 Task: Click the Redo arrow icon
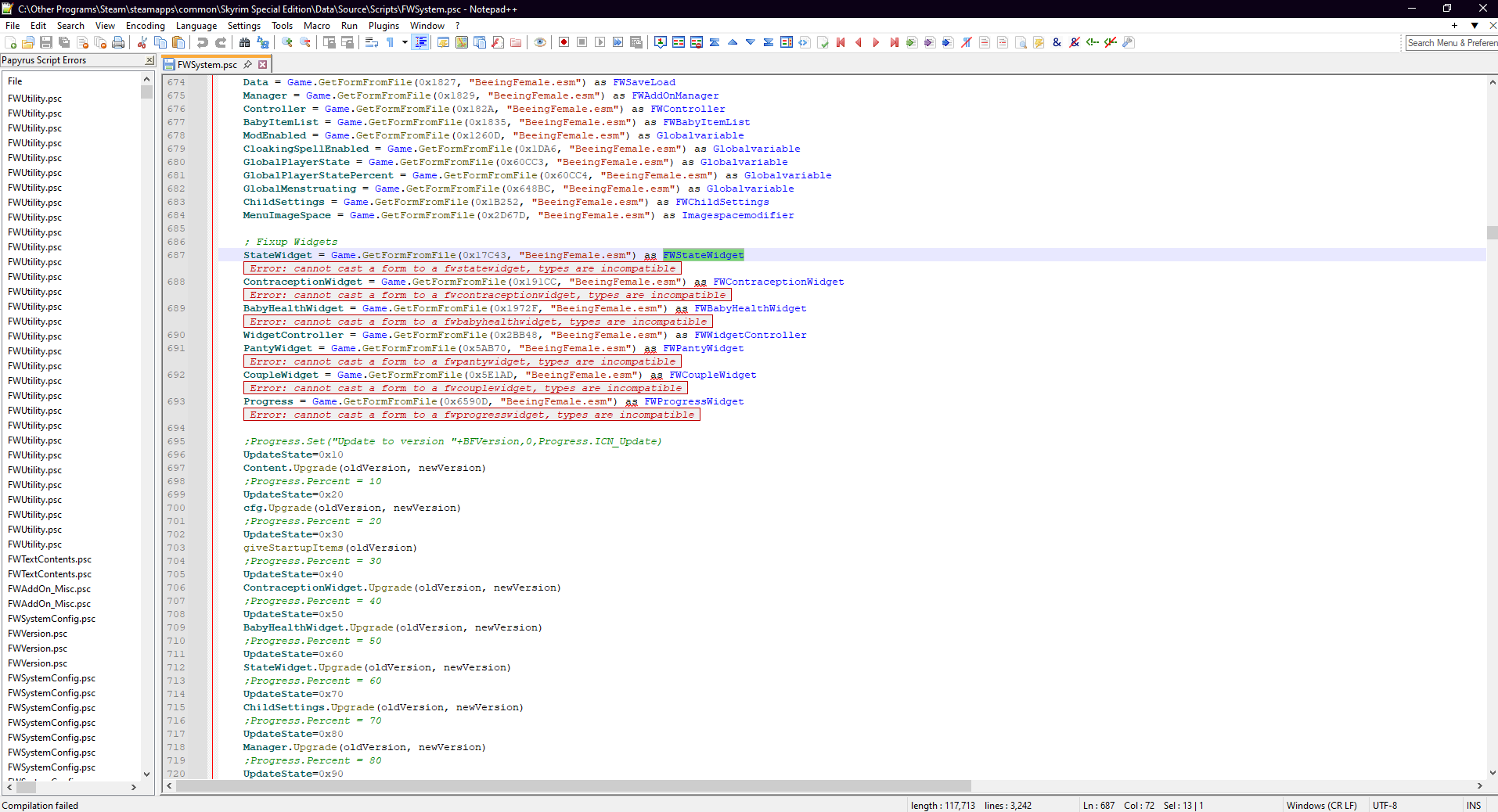tap(221, 42)
